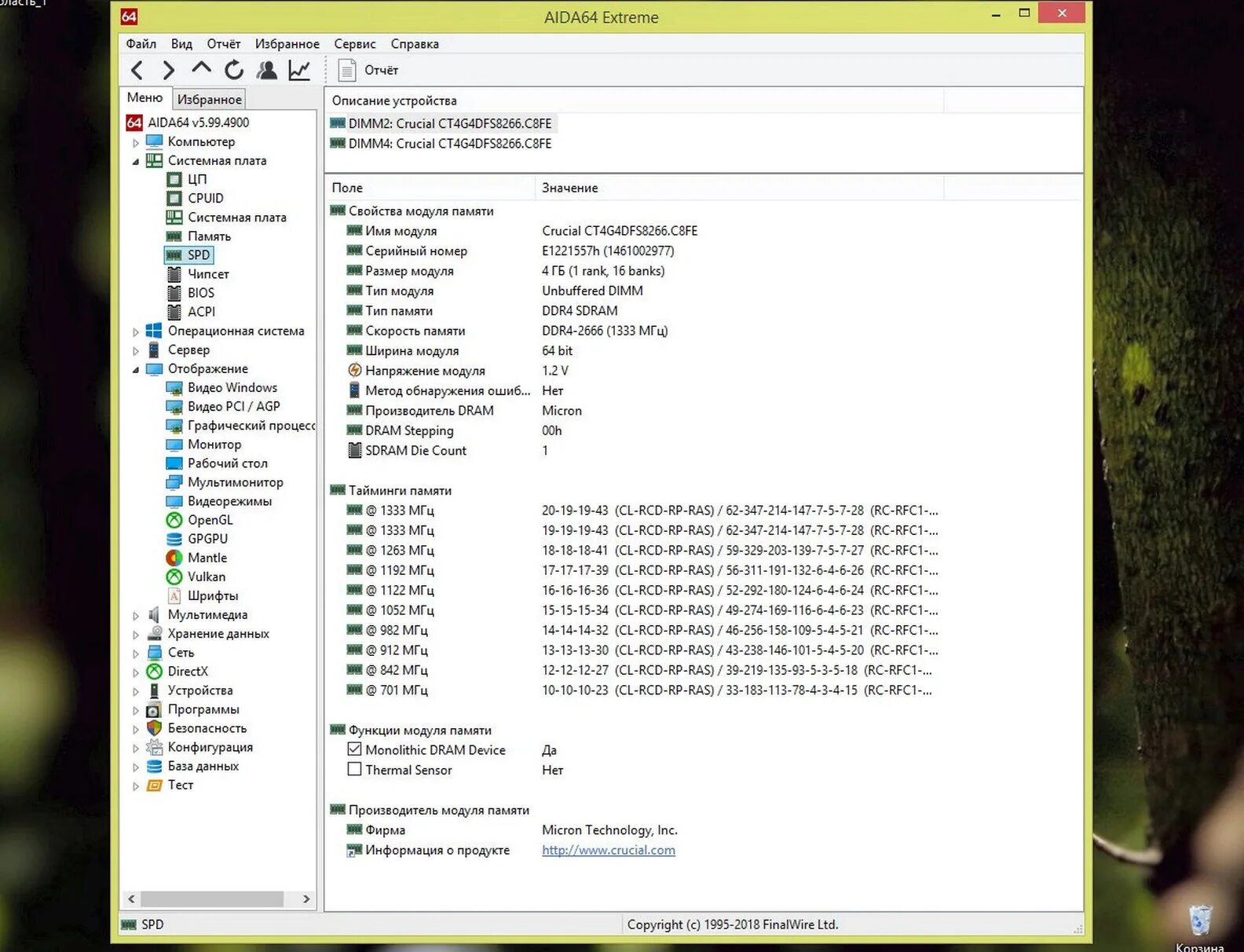Viewport: 1244px width, 952px height.
Task: Open the Recycle Bin on desktop
Action: click(1200, 921)
